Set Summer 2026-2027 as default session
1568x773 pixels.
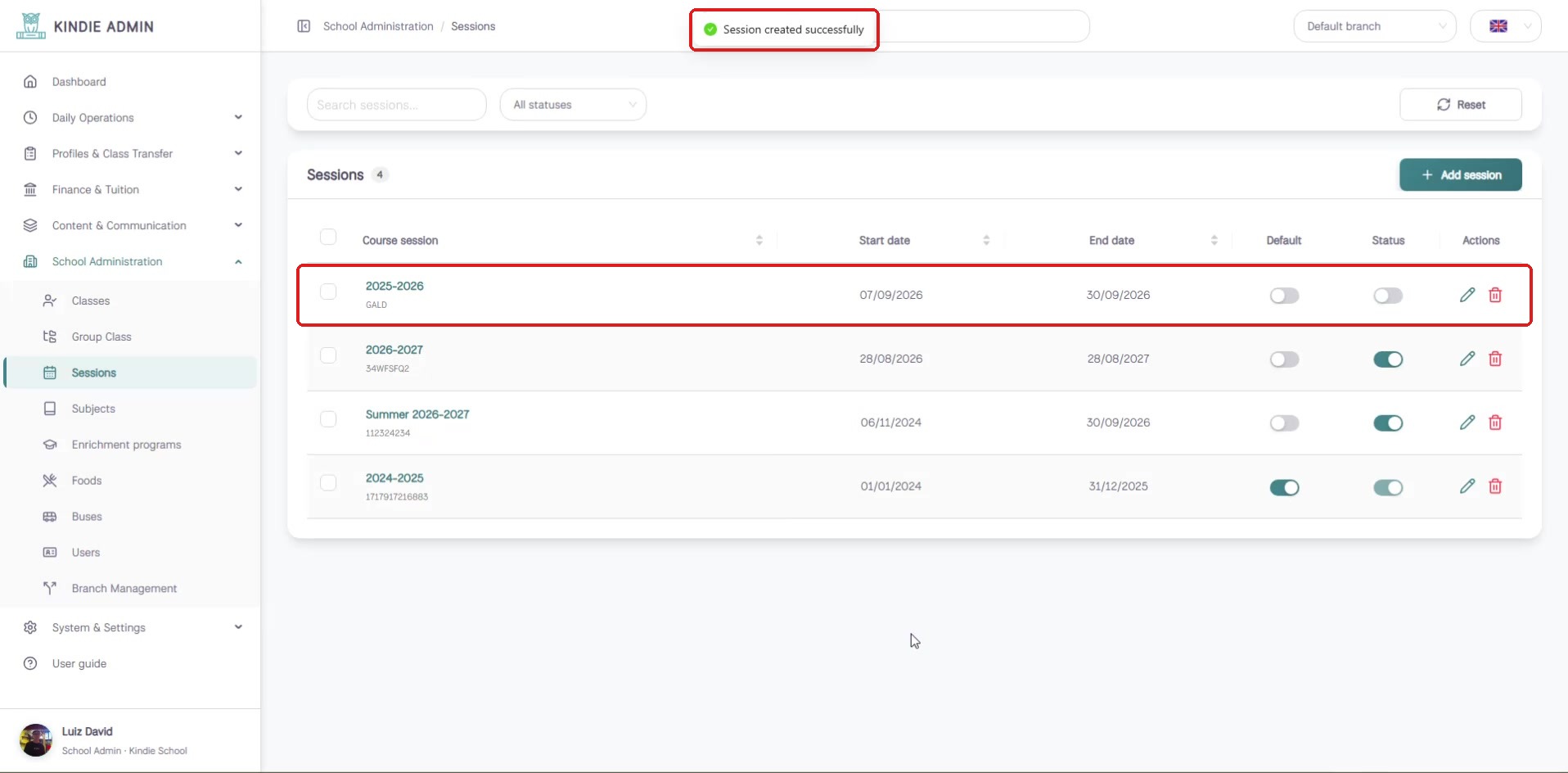(x=1284, y=423)
